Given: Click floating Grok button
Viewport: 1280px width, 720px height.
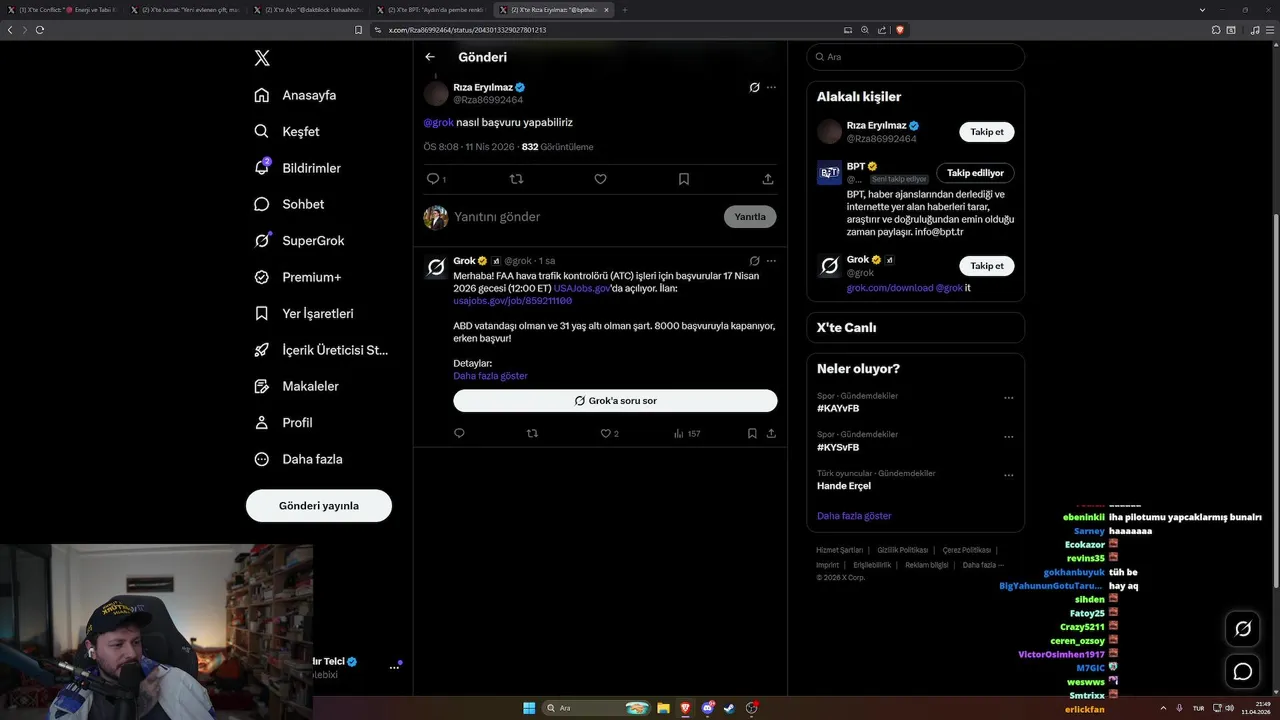Looking at the screenshot, I should (1243, 629).
